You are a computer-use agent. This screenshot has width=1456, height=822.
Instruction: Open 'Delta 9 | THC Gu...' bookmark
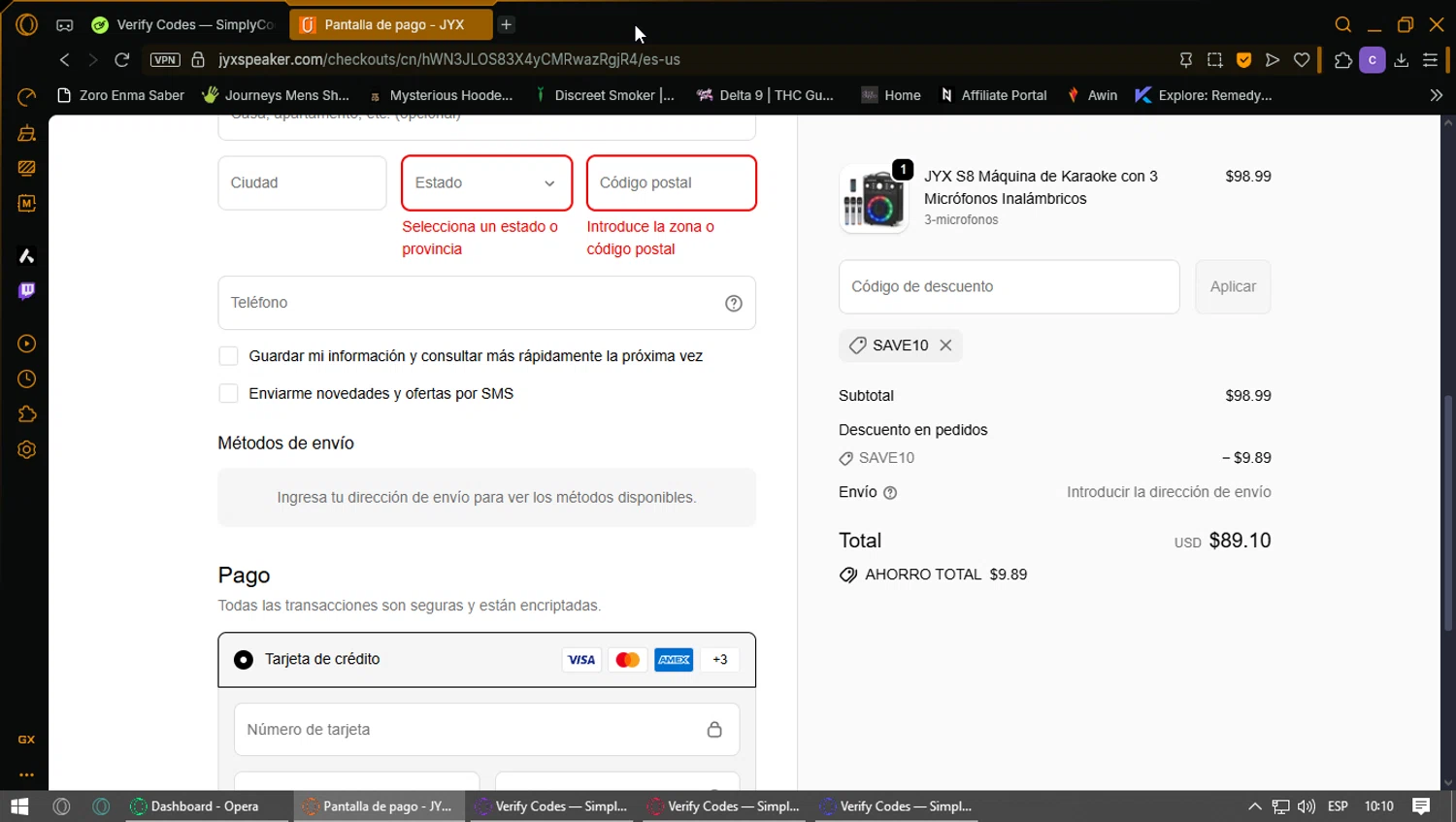765,95
